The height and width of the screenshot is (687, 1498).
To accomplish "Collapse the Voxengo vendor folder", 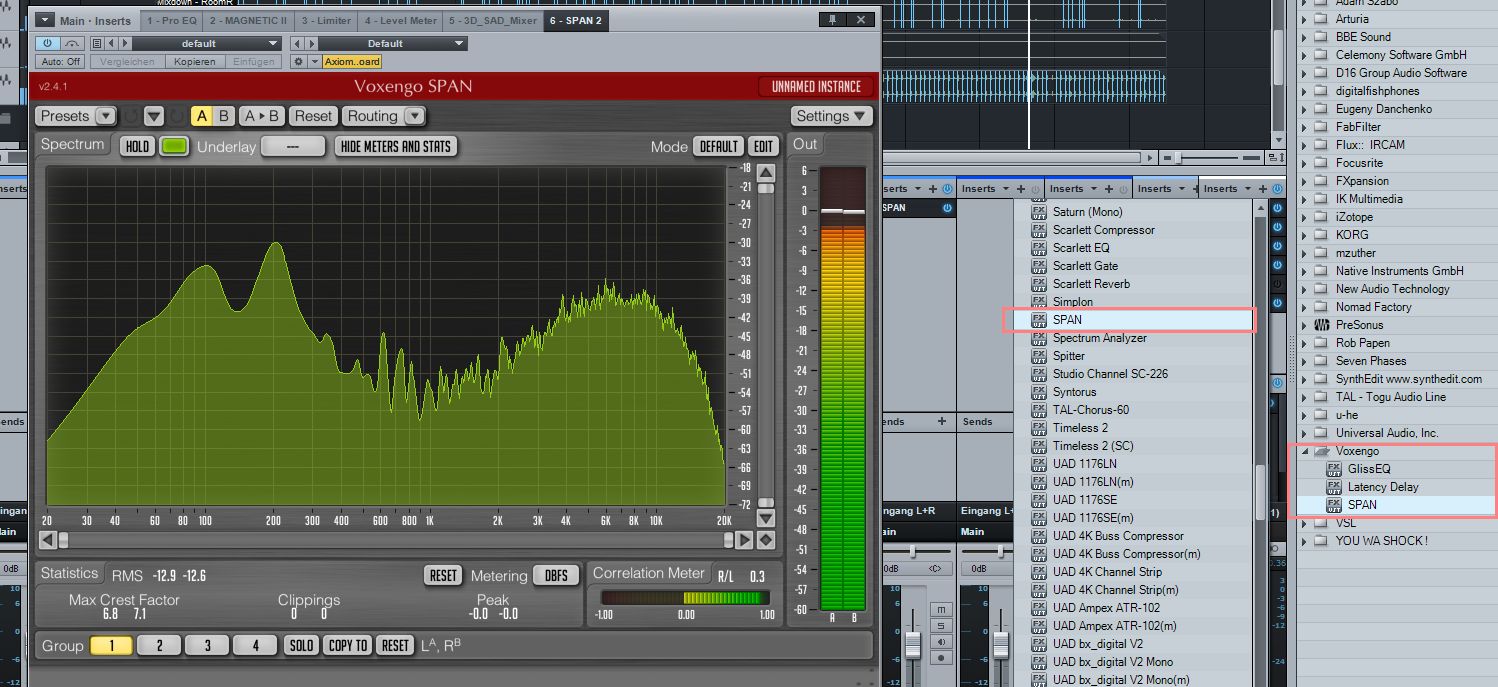I will pos(1304,451).
